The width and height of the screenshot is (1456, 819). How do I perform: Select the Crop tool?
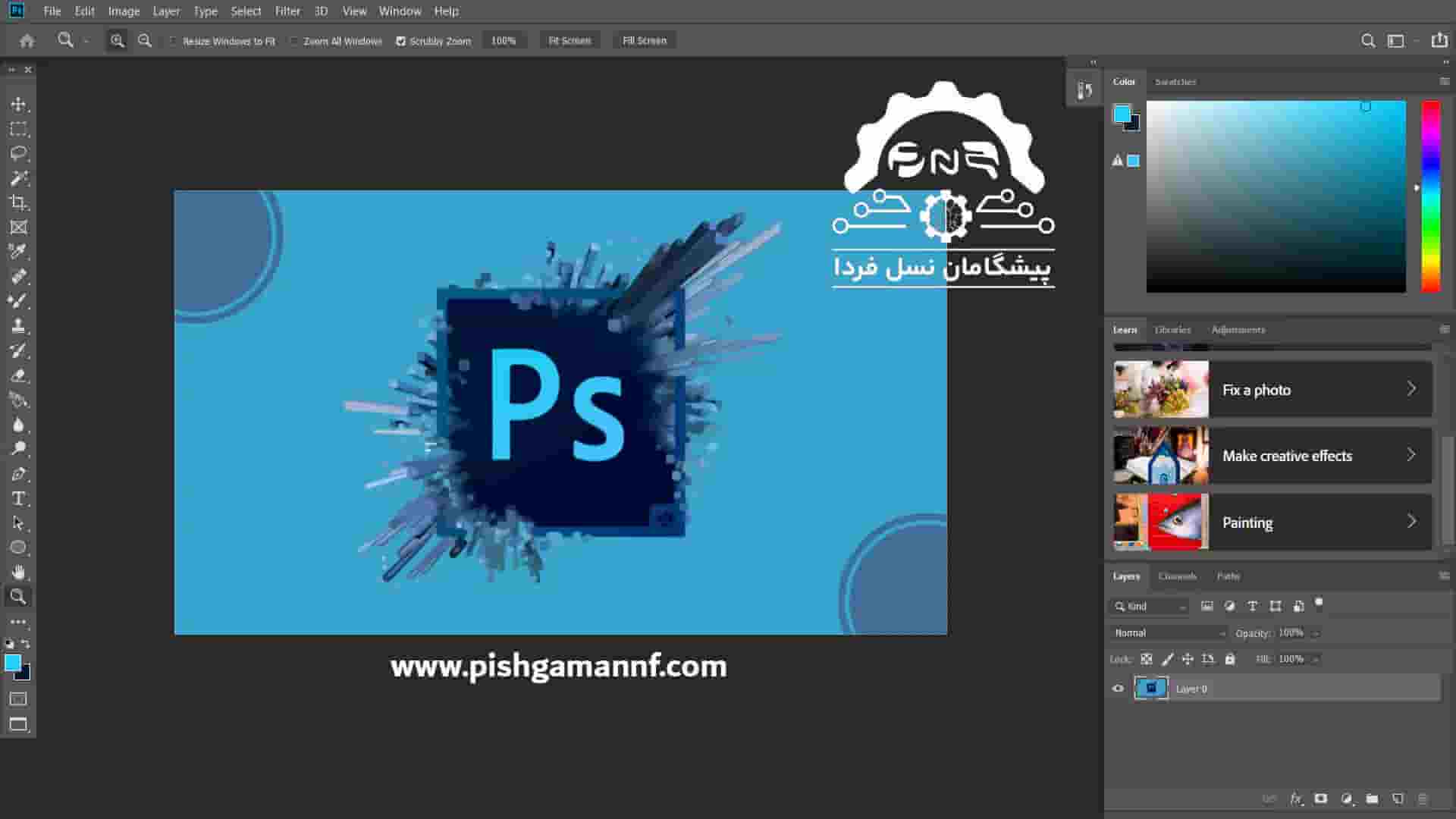click(18, 202)
